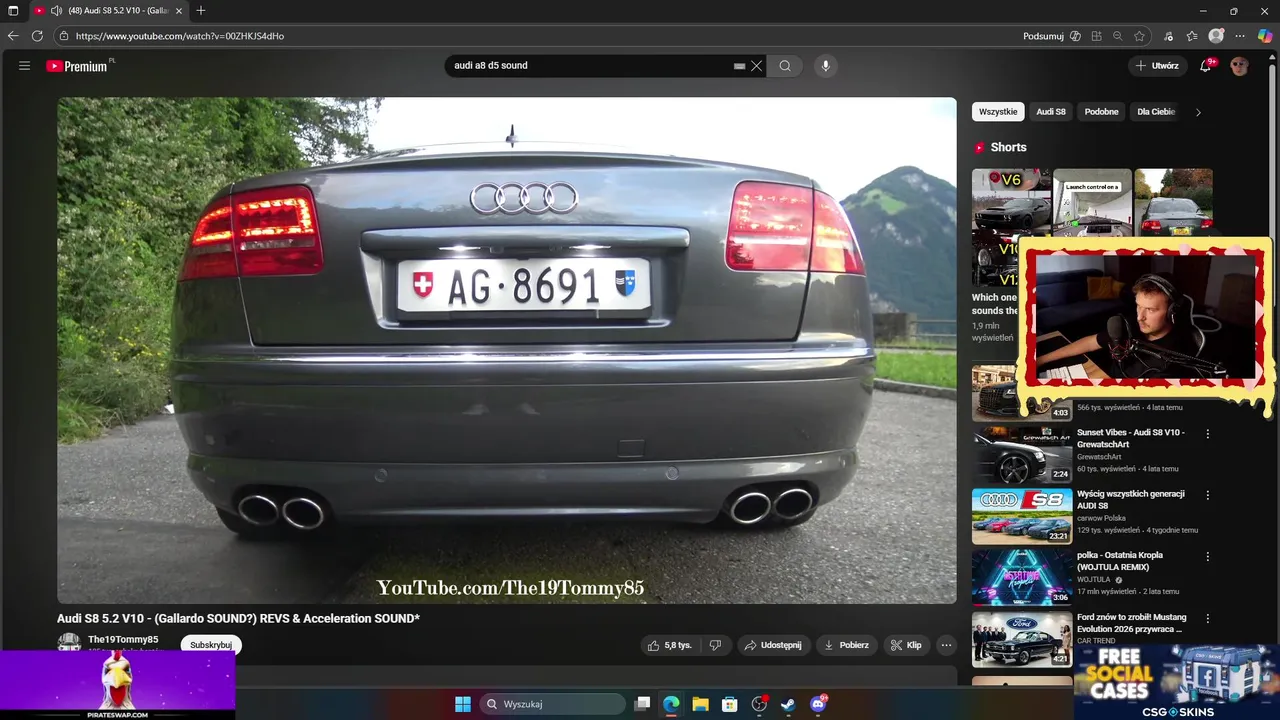Open the Windows Start menu
The height and width of the screenshot is (720, 1280).
(x=463, y=704)
